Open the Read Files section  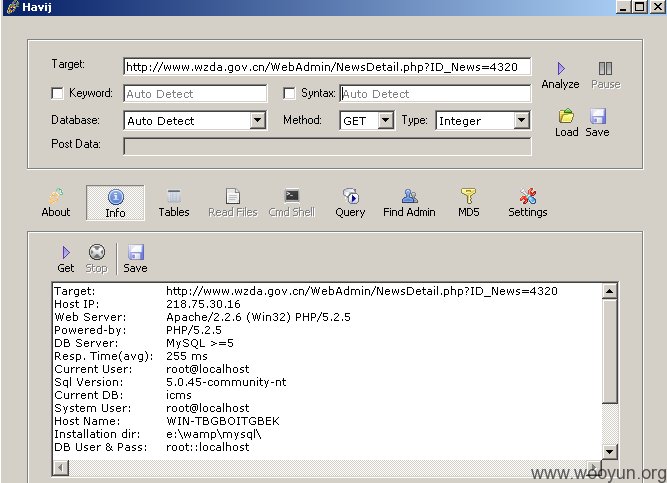click(x=233, y=203)
